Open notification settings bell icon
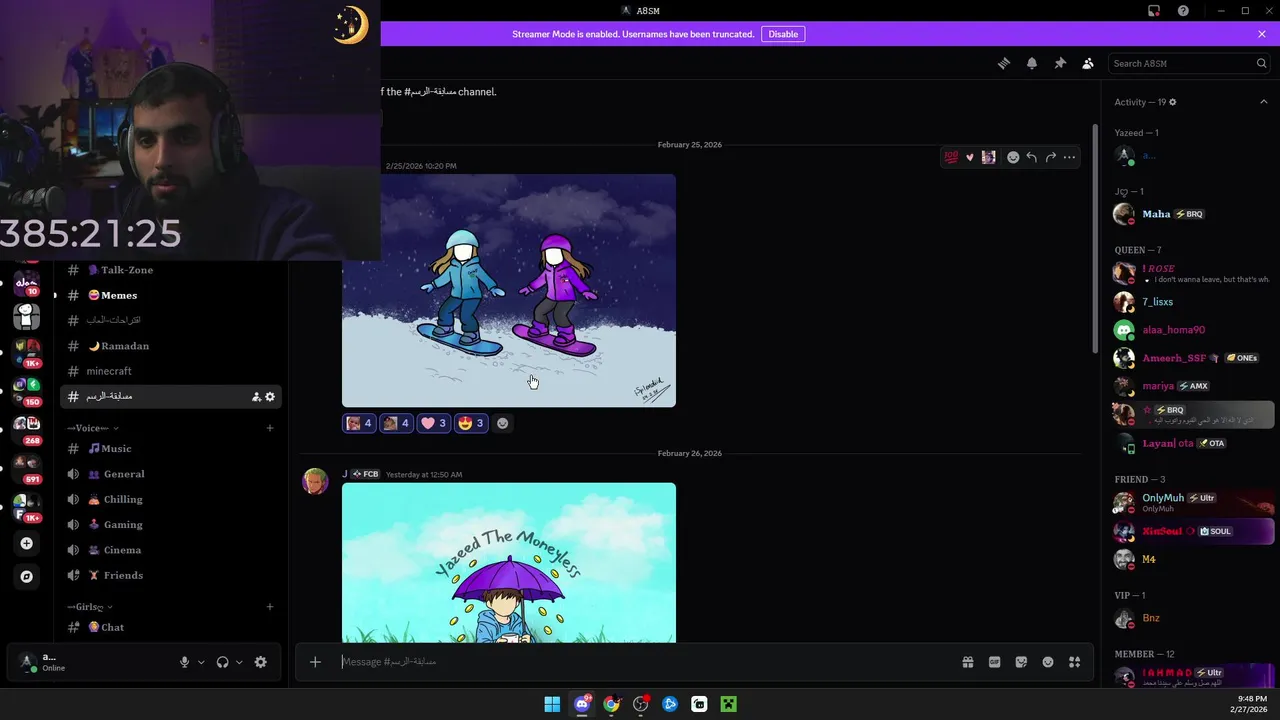Image resolution: width=1280 pixels, height=720 pixels. pos(1032,63)
